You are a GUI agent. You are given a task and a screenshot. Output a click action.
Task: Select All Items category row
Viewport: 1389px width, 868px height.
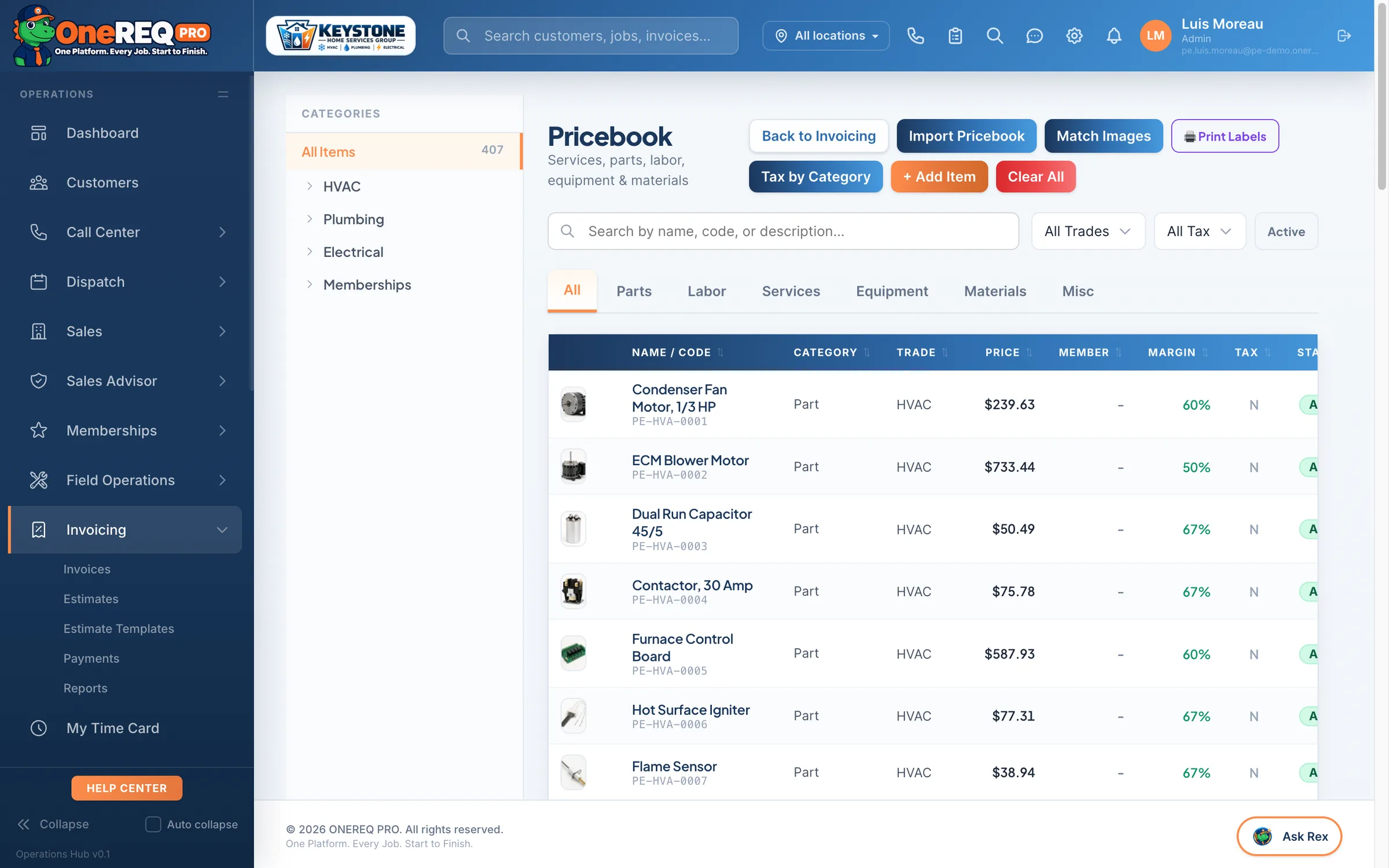click(404, 152)
